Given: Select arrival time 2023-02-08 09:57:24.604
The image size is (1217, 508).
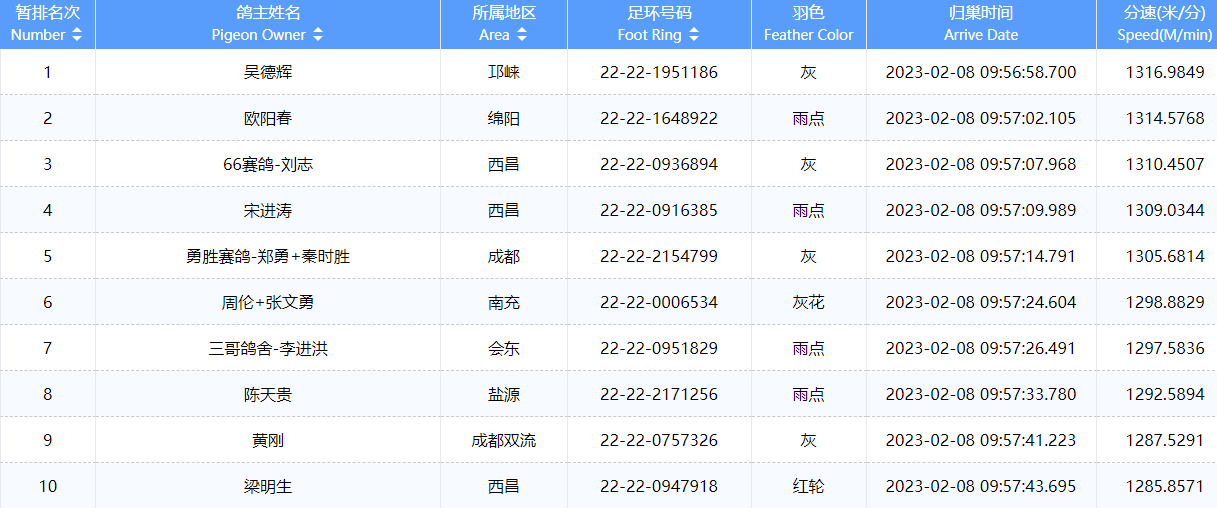Looking at the screenshot, I should click(980, 303).
